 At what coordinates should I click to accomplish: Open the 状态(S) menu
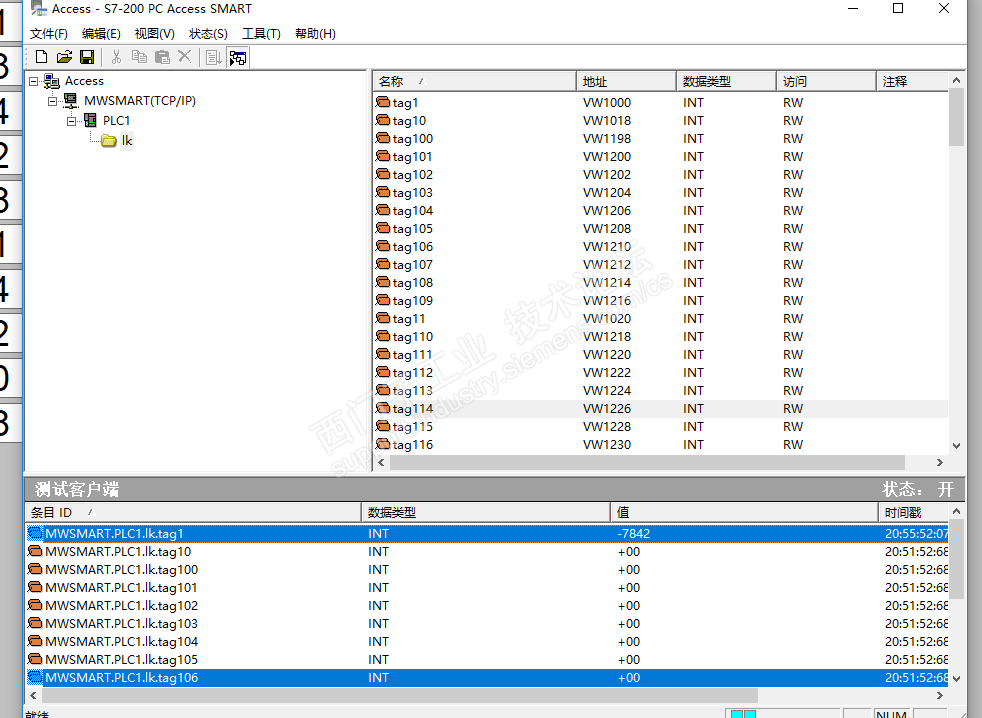point(209,34)
